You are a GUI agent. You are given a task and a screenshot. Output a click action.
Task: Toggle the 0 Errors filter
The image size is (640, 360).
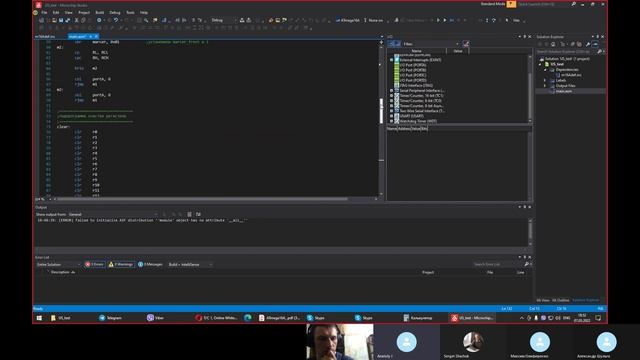point(94,264)
